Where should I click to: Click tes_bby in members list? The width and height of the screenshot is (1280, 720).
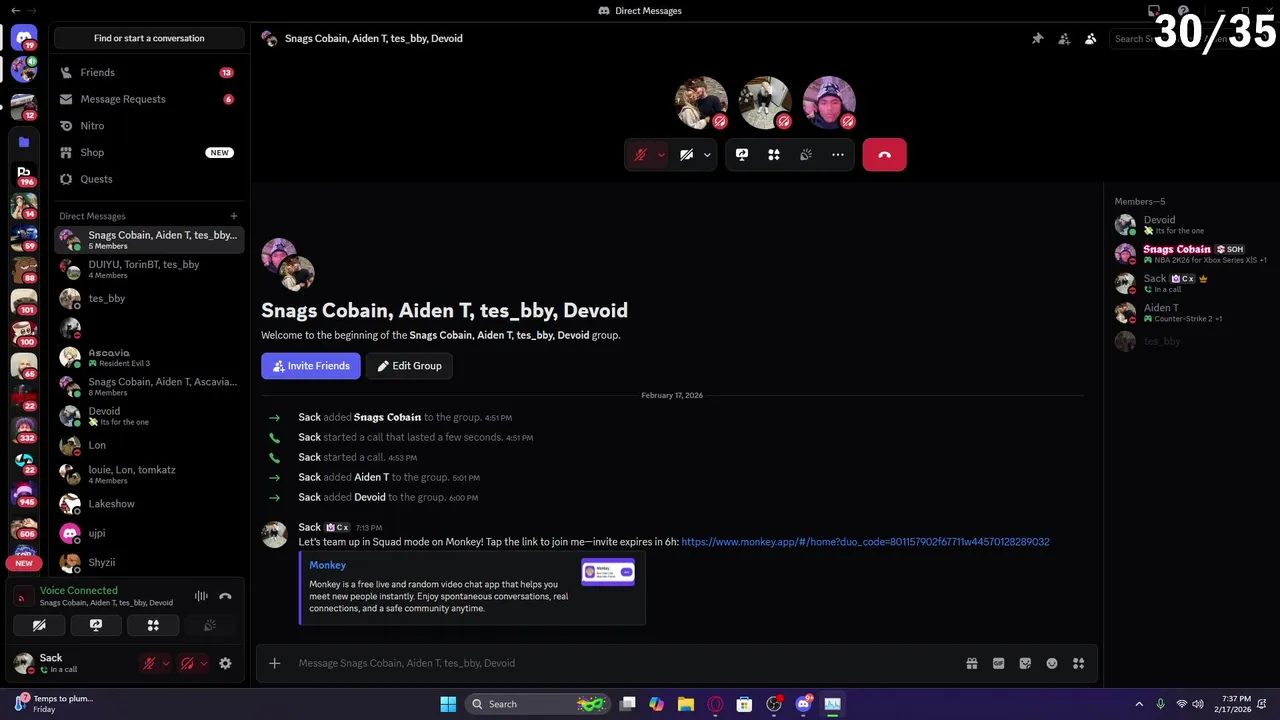(x=1189, y=341)
